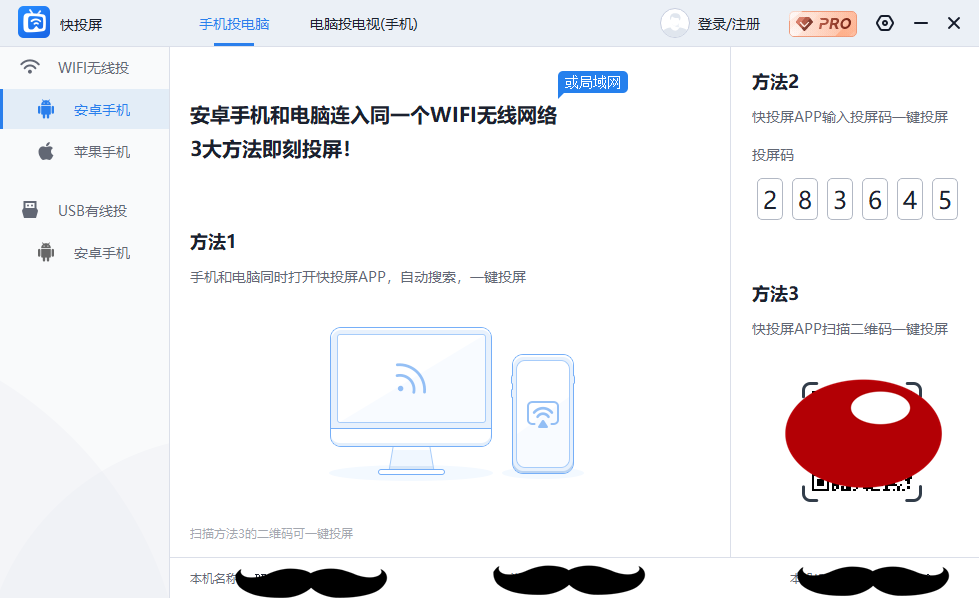Choose the Android robot icon under USB有线投
The width and height of the screenshot is (979, 598).
point(46,252)
